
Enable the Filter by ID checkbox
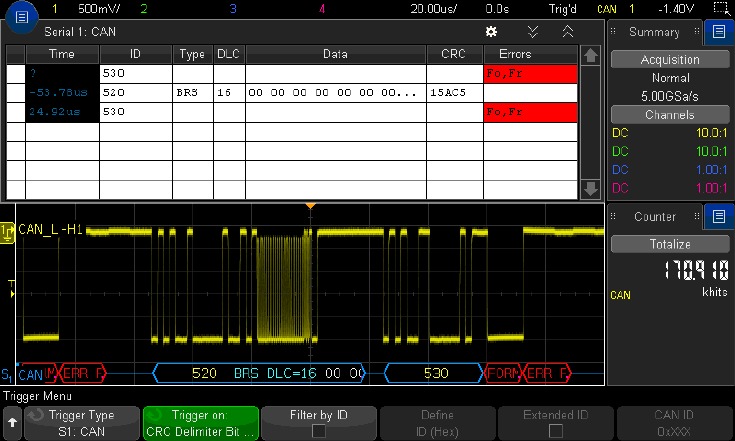pos(319,430)
